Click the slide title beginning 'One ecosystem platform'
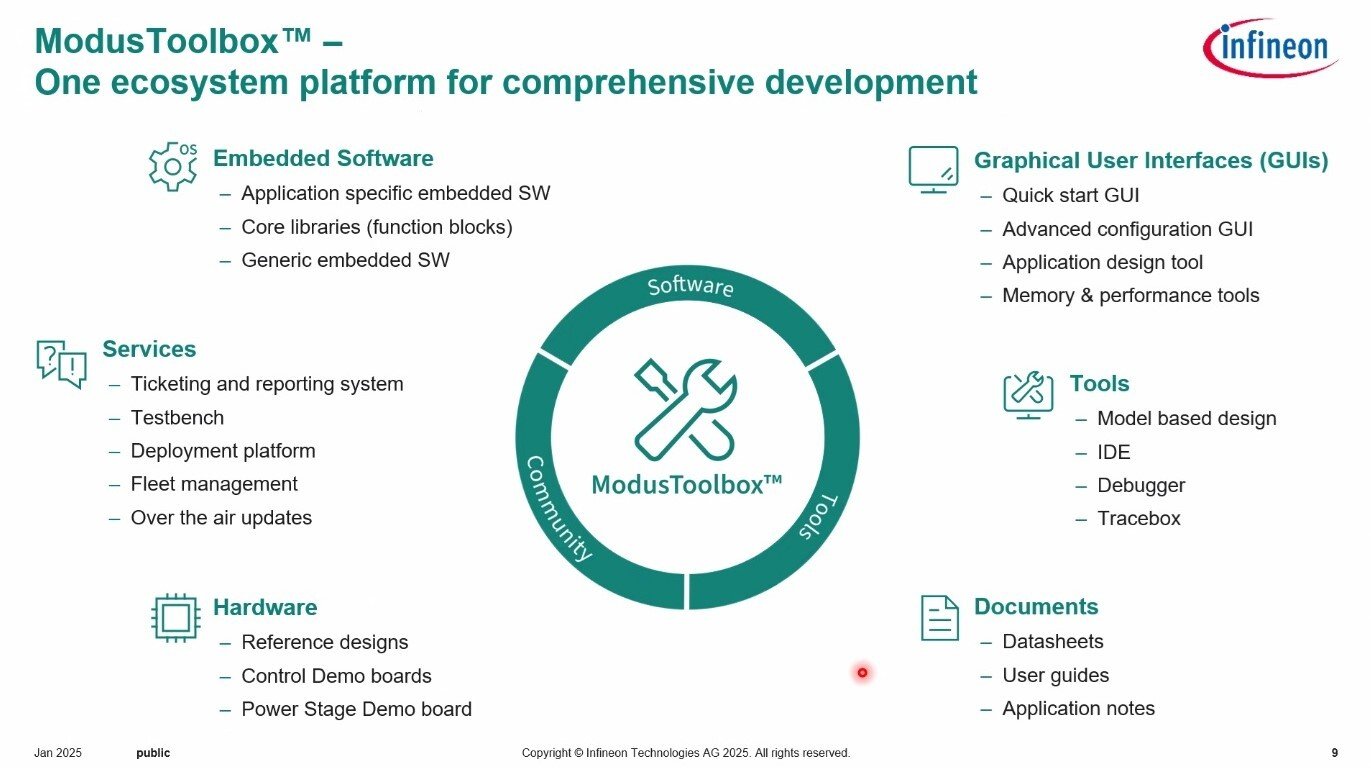Image resolution: width=1371 pixels, height=768 pixels. (506, 82)
